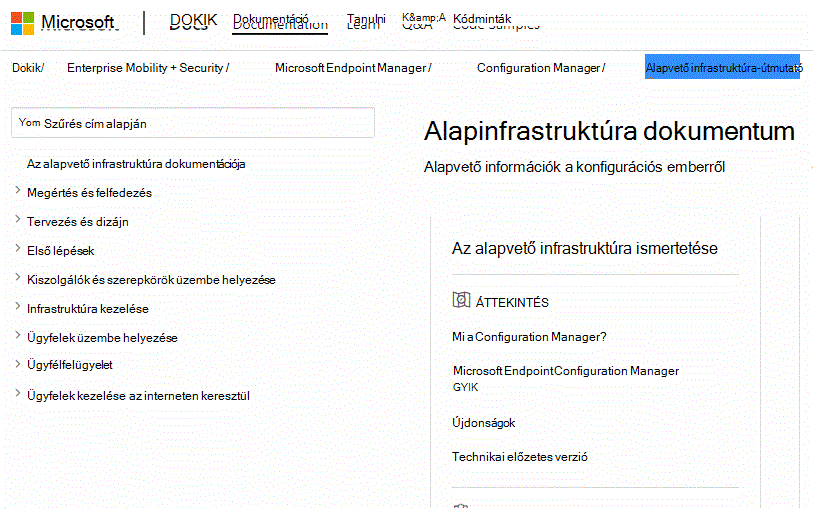Open Technikai előzetes verzió link
This screenshot has height=508, width=813.
point(520,457)
